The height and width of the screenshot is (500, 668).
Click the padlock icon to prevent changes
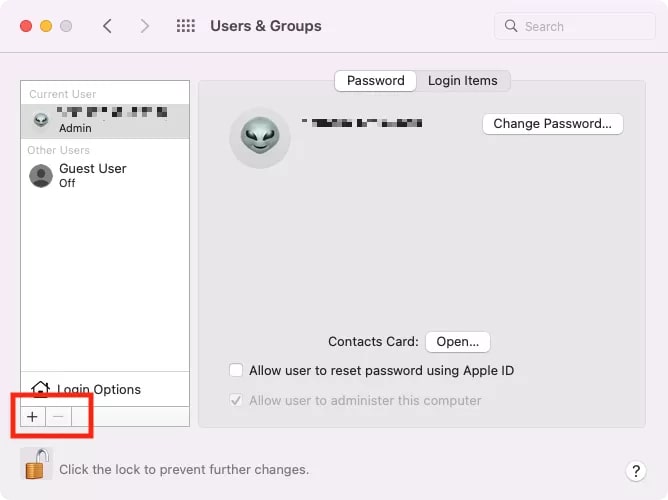click(x=36, y=465)
